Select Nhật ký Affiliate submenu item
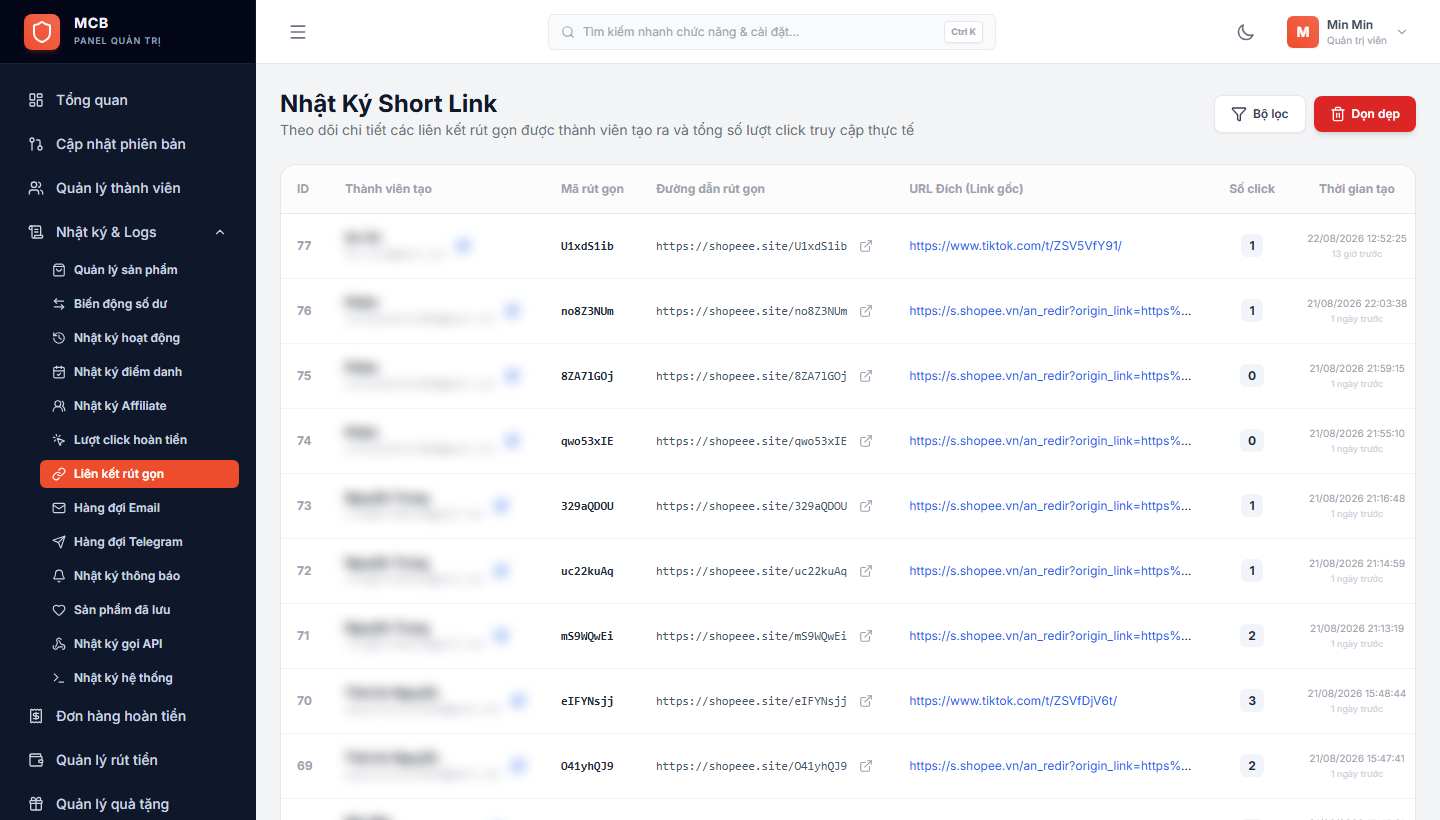This screenshot has width=1440, height=820. 139,406
